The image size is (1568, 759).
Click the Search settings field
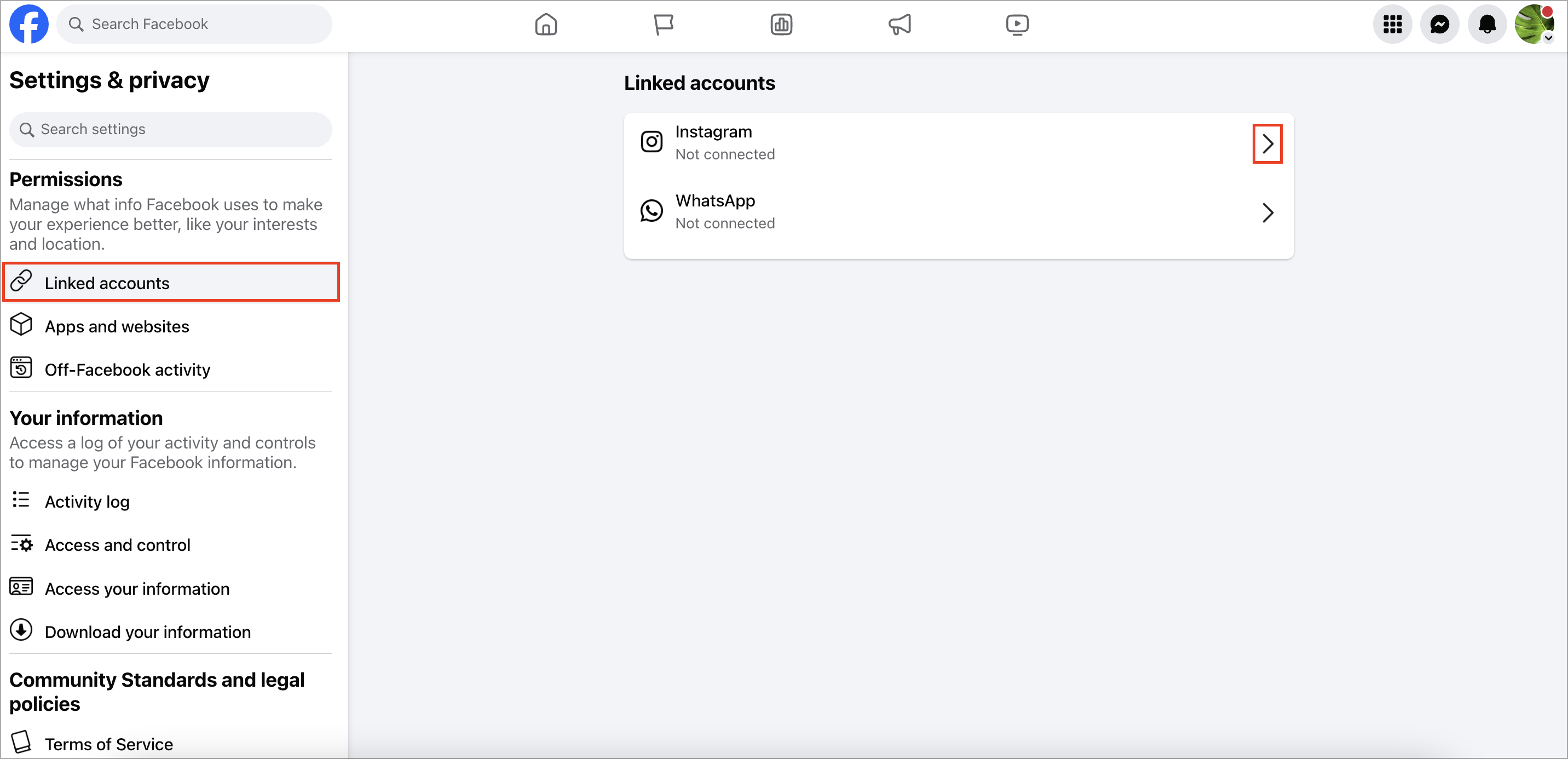point(170,129)
